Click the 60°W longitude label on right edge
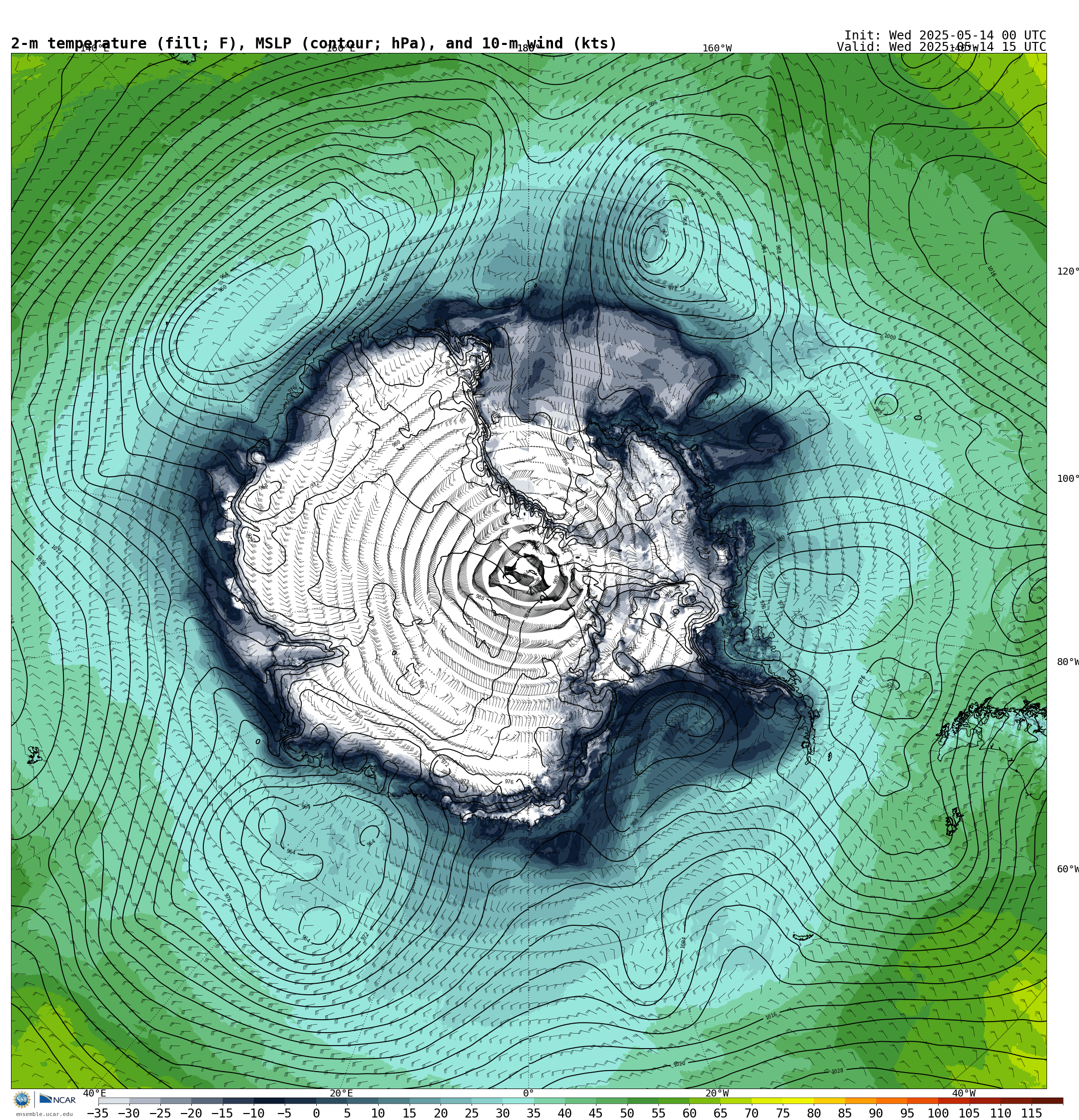Screen dimensions: 1079x1120 (1068, 869)
